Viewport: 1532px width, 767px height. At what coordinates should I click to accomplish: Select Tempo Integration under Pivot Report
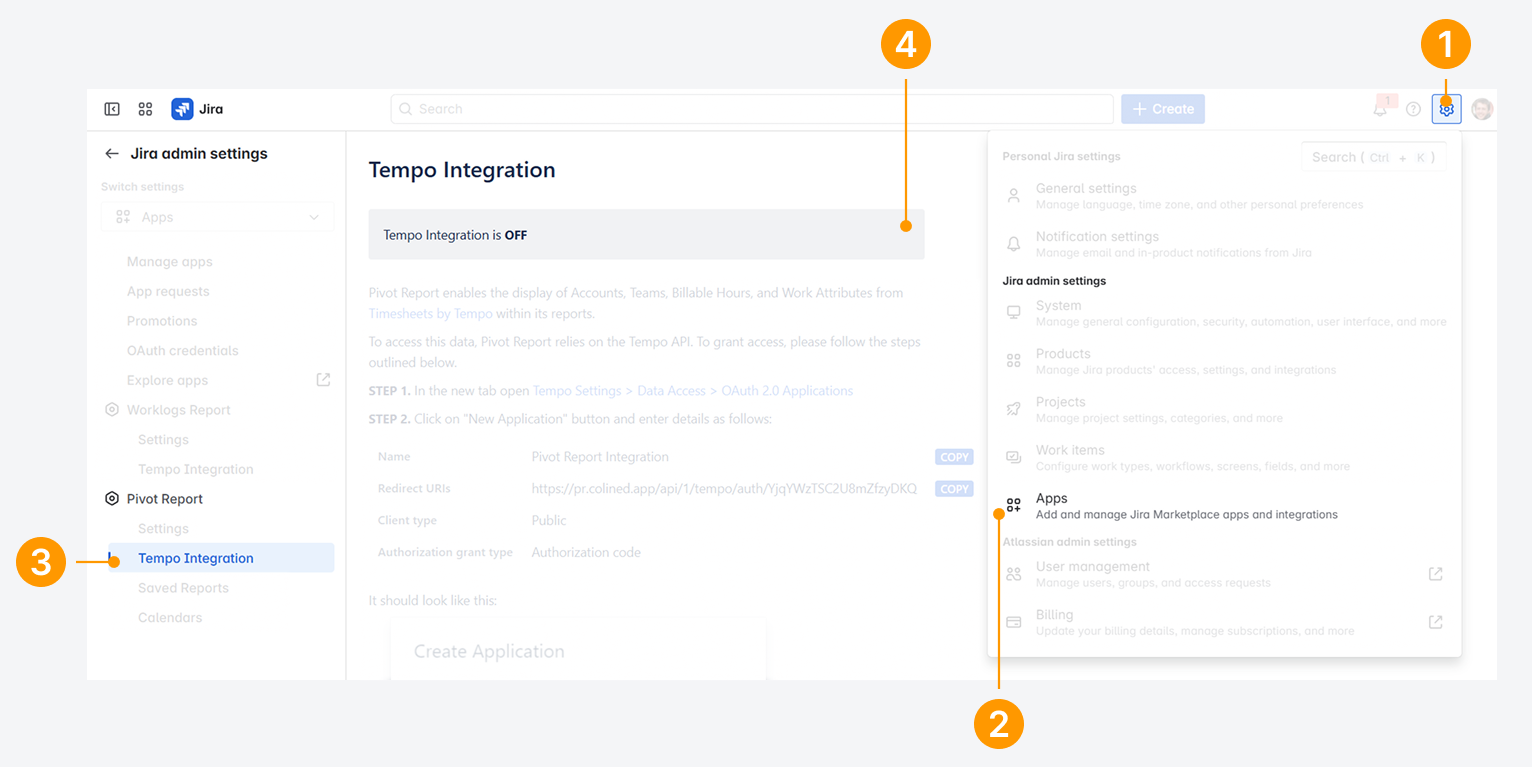(x=221, y=558)
